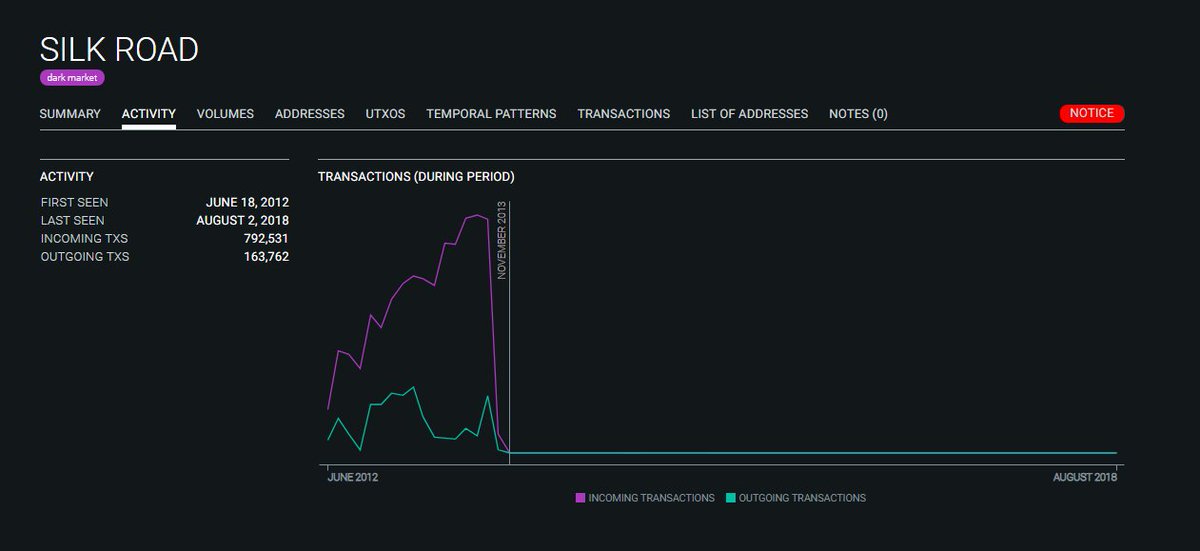Screen dimensions: 1200x551
Task: Open the Addresses tab
Action: pos(310,114)
